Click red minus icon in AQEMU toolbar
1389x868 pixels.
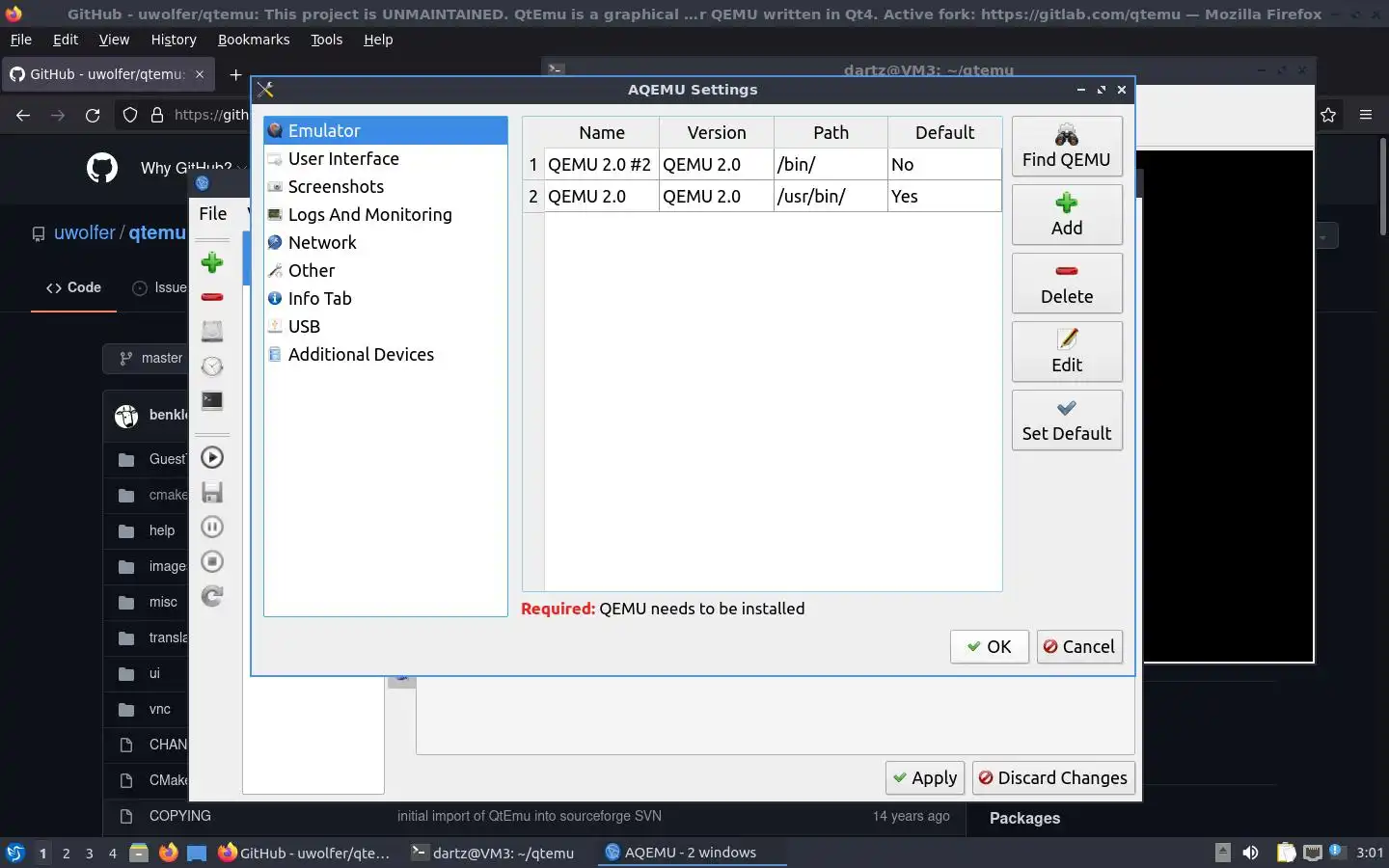point(212,297)
